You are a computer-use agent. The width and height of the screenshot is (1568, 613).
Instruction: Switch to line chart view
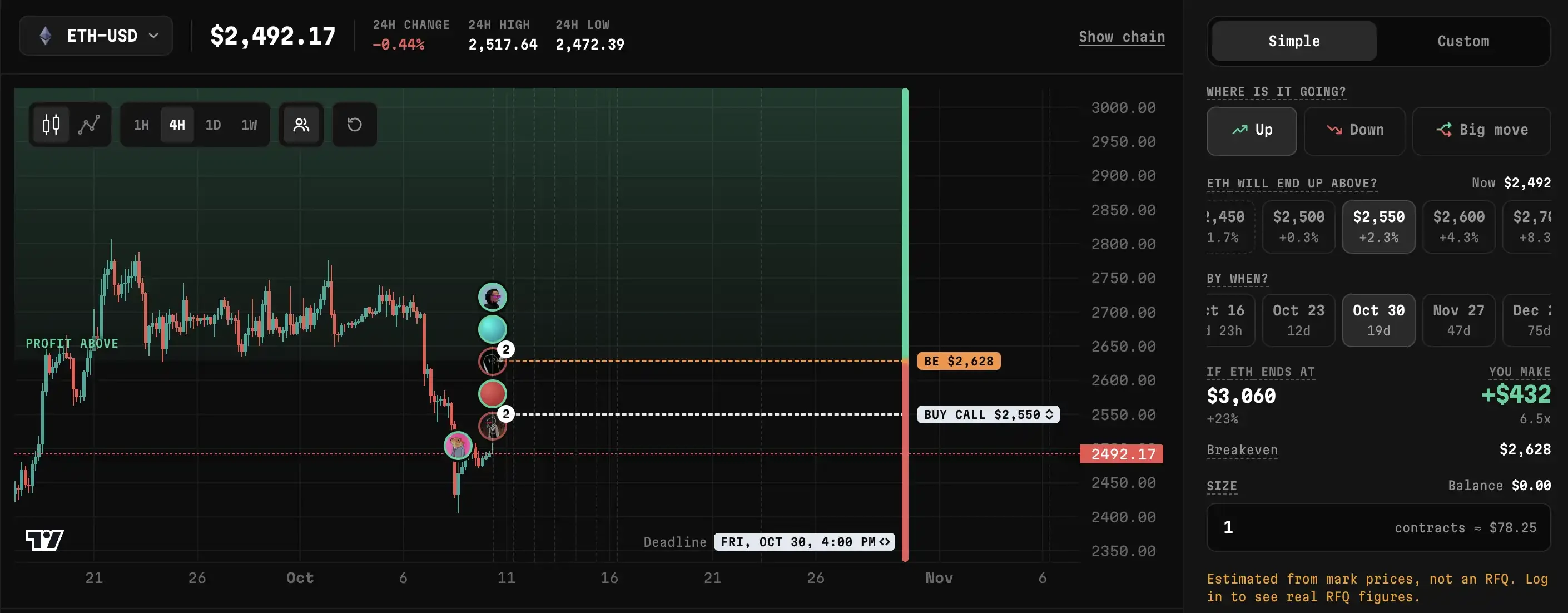tap(89, 125)
